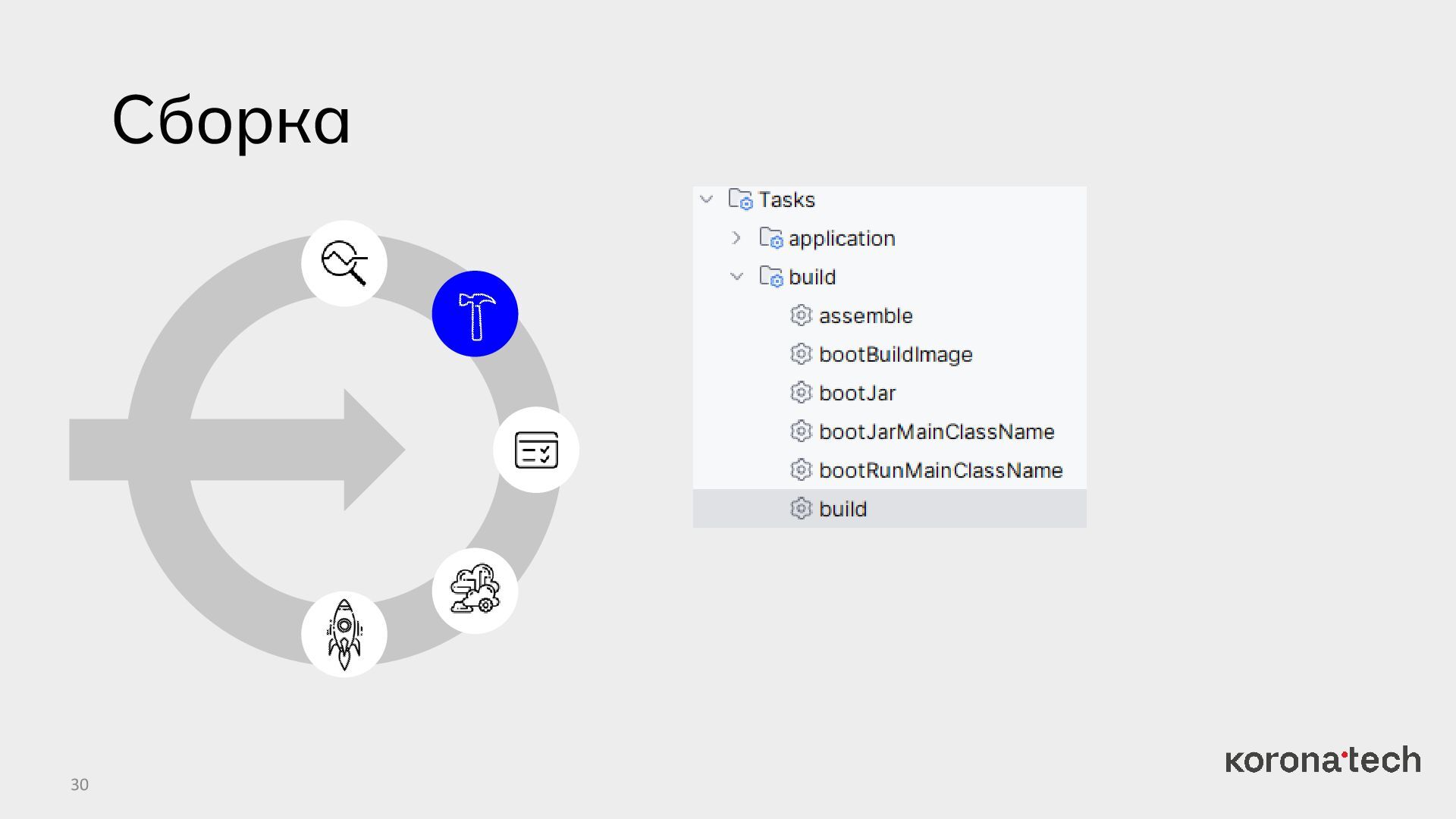Select the bootRunMainClassName task
The width and height of the screenshot is (1456, 819).
(x=940, y=470)
